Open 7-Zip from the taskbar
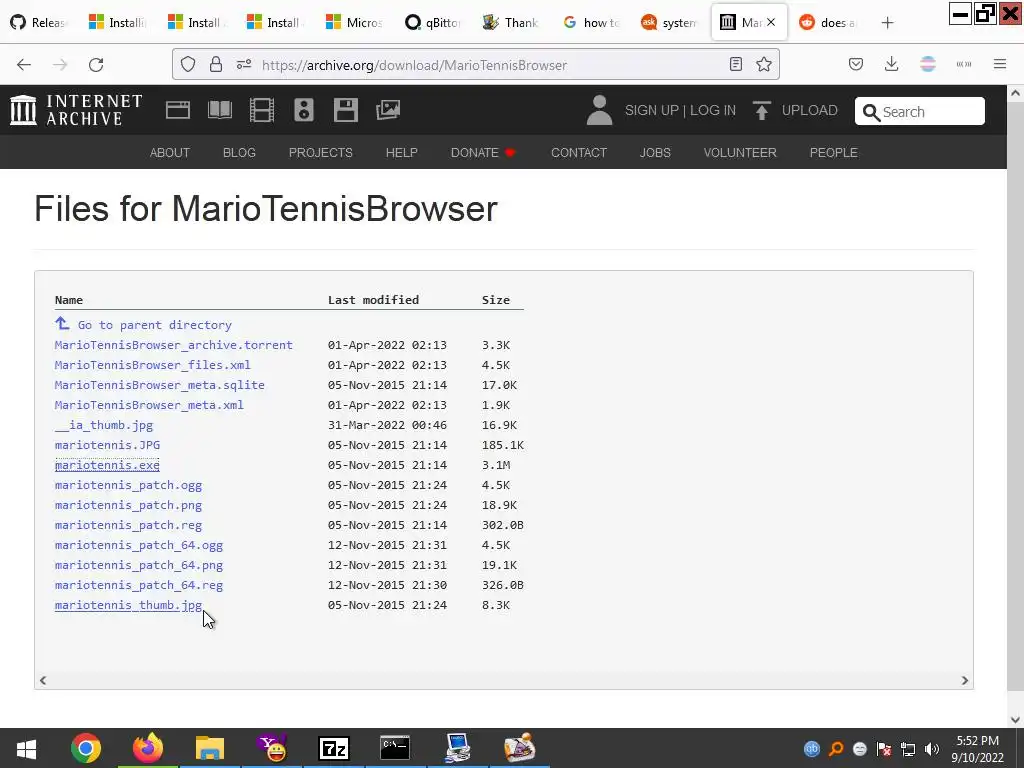Viewport: 1024px width, 768px height. click(334, 748)
